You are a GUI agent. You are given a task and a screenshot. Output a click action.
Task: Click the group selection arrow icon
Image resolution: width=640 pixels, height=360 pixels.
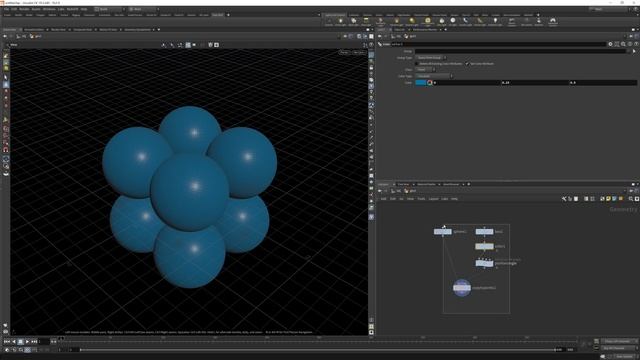coord(634,51)
